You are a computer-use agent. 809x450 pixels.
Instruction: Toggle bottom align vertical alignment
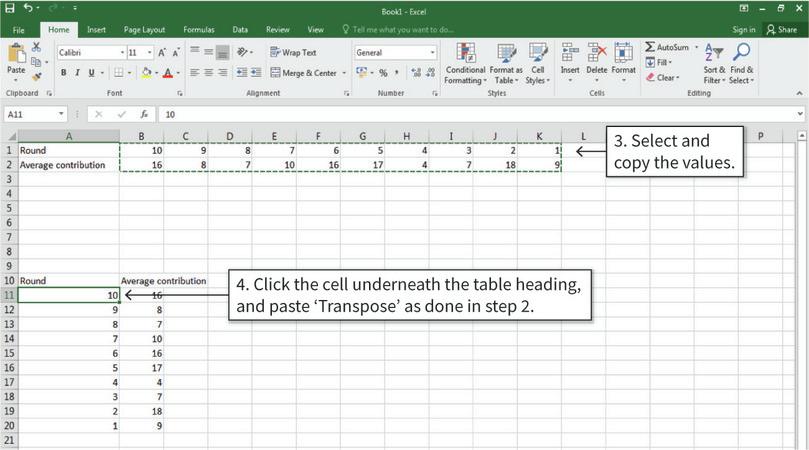(x=222, y=52)
